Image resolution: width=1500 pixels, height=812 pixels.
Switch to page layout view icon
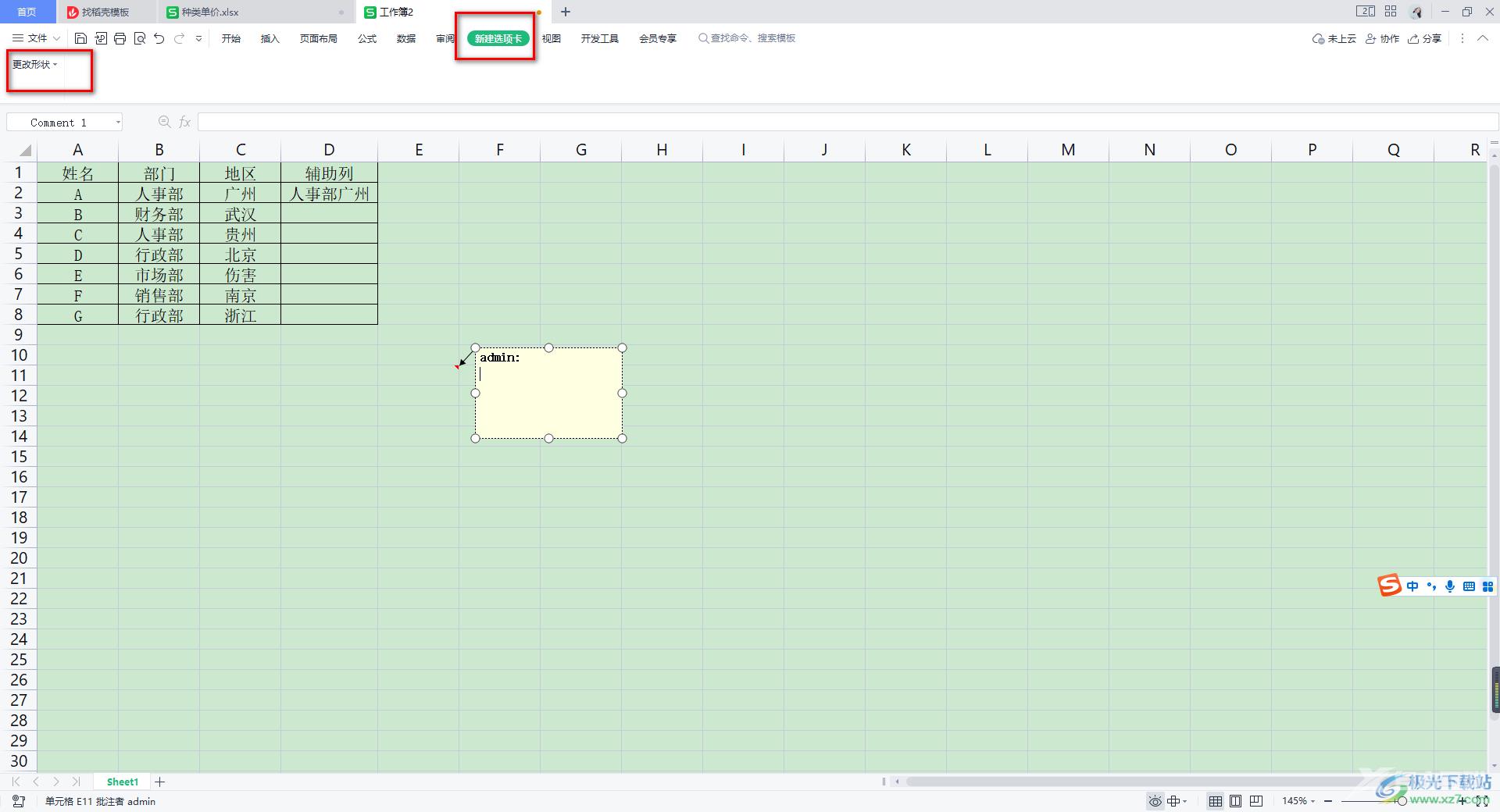1236,801
